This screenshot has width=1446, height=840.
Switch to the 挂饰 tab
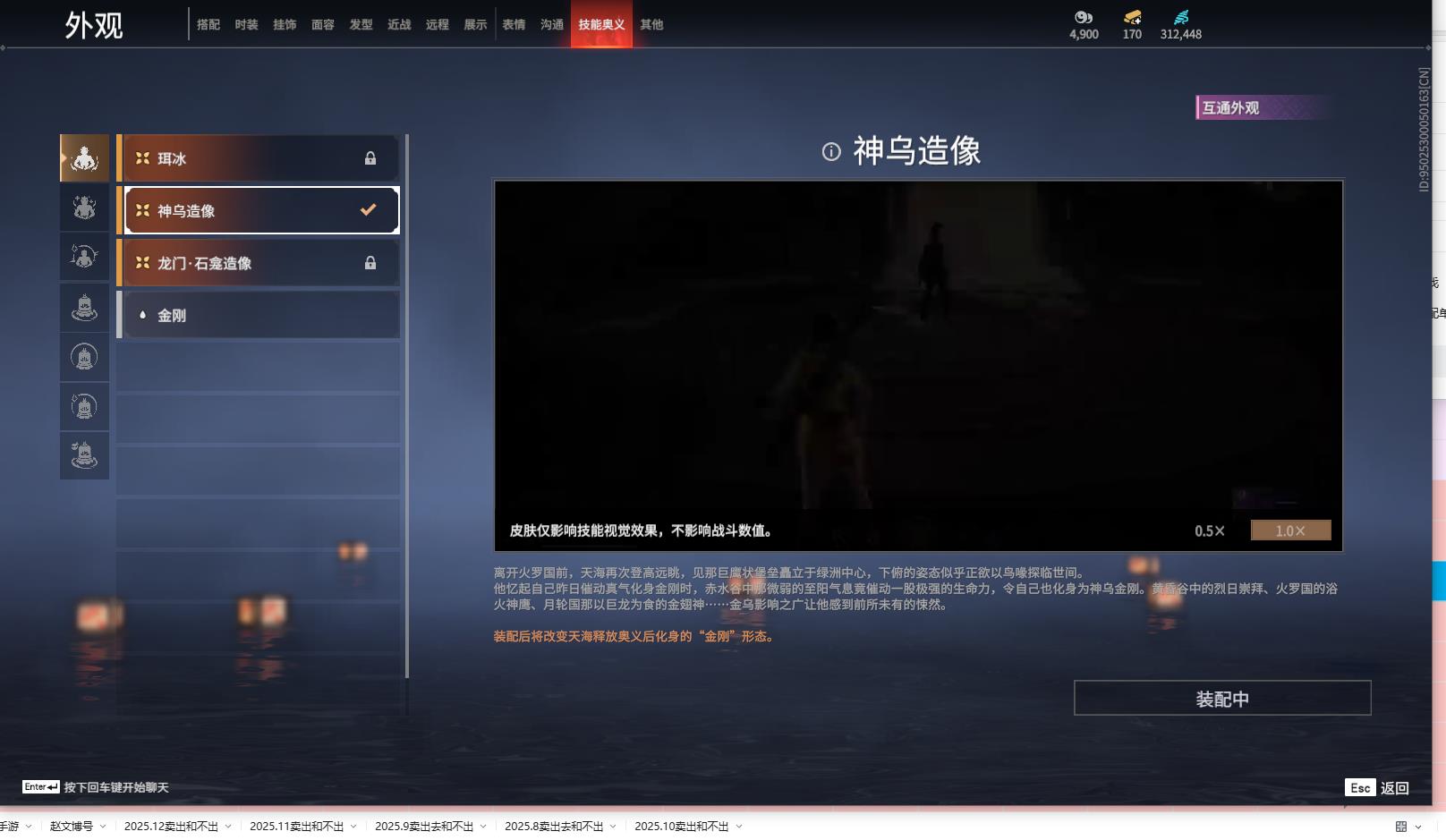tap(285, 25)
